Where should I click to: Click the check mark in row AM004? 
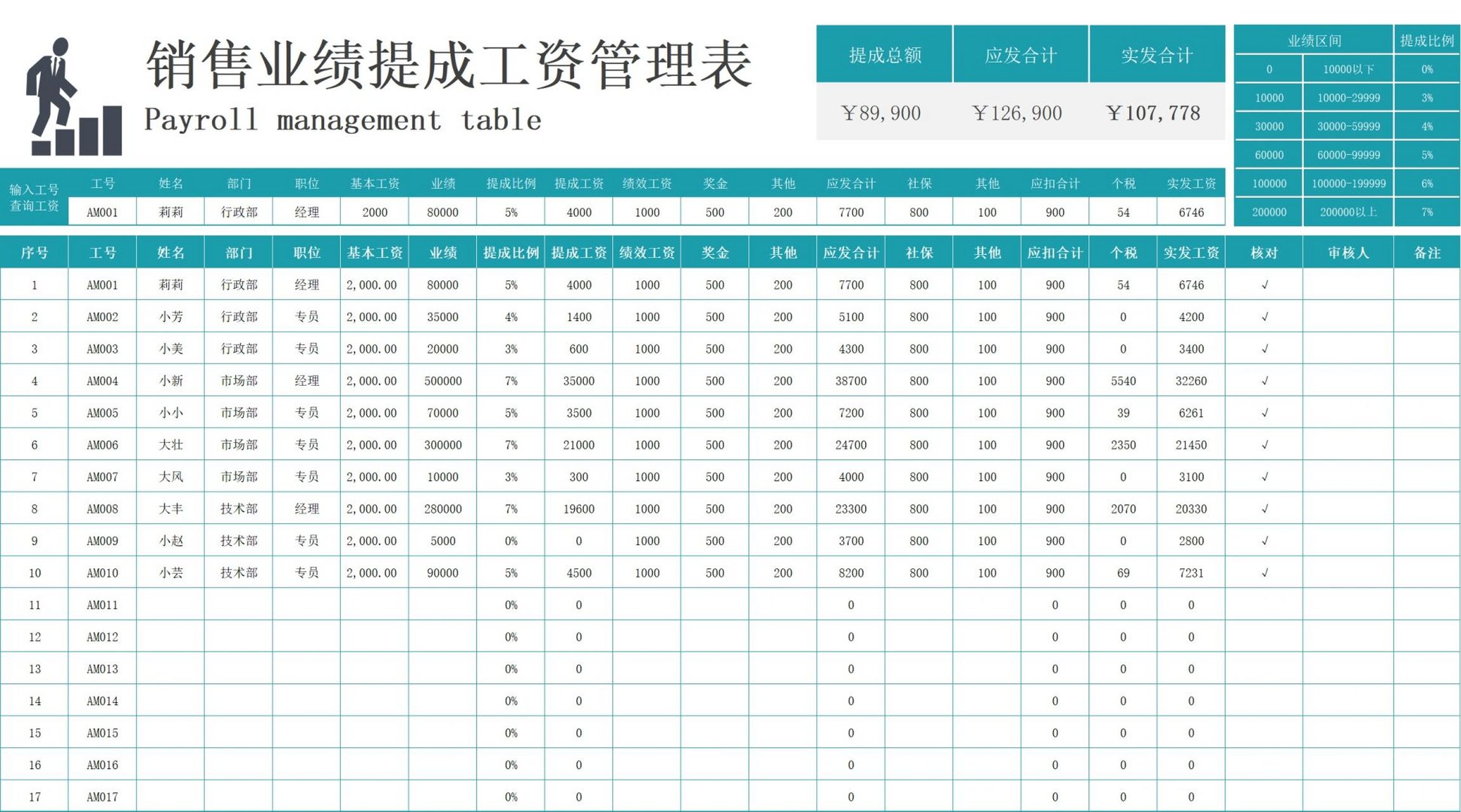pos(1264,381)
